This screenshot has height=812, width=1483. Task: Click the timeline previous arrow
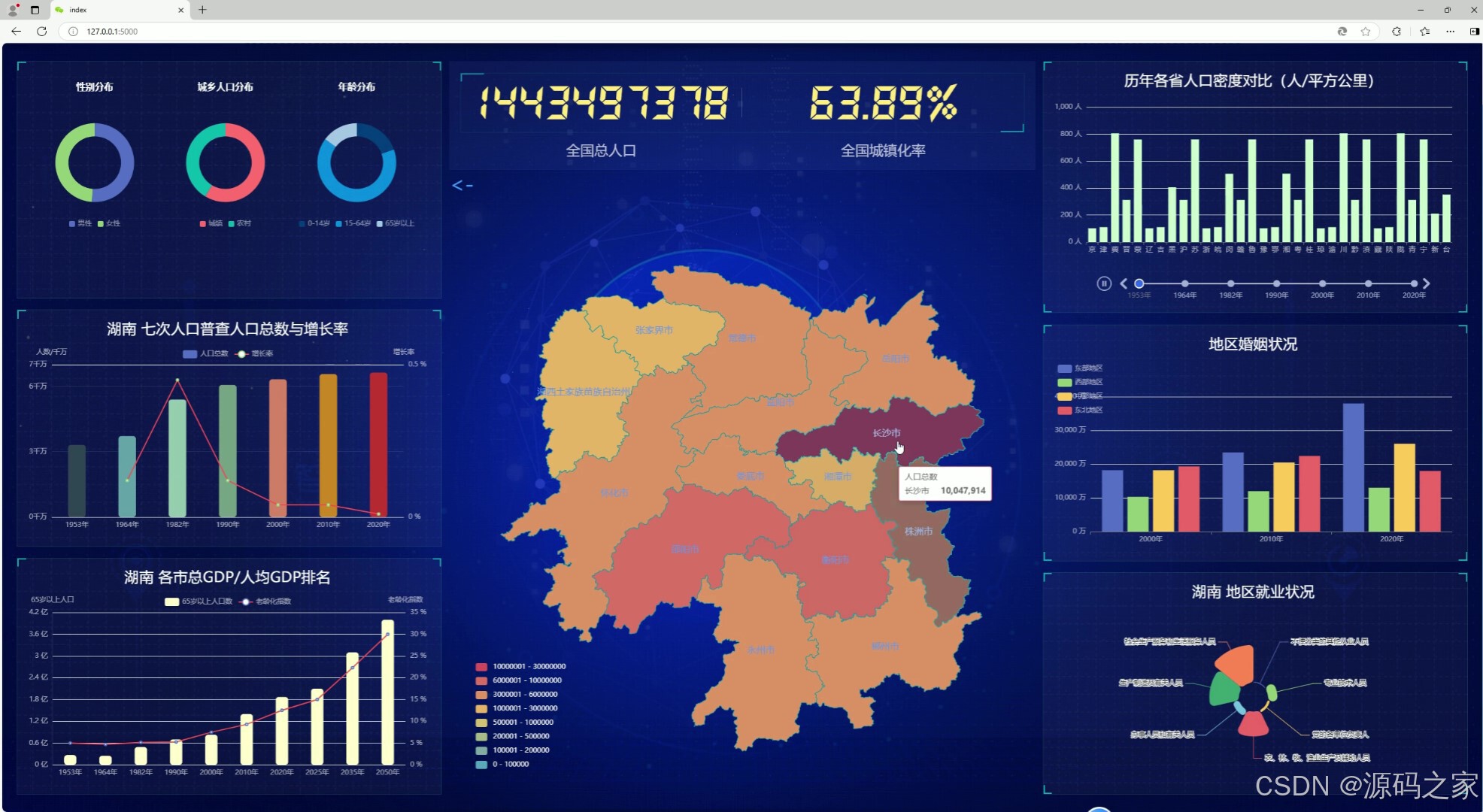pos(1124,283)
